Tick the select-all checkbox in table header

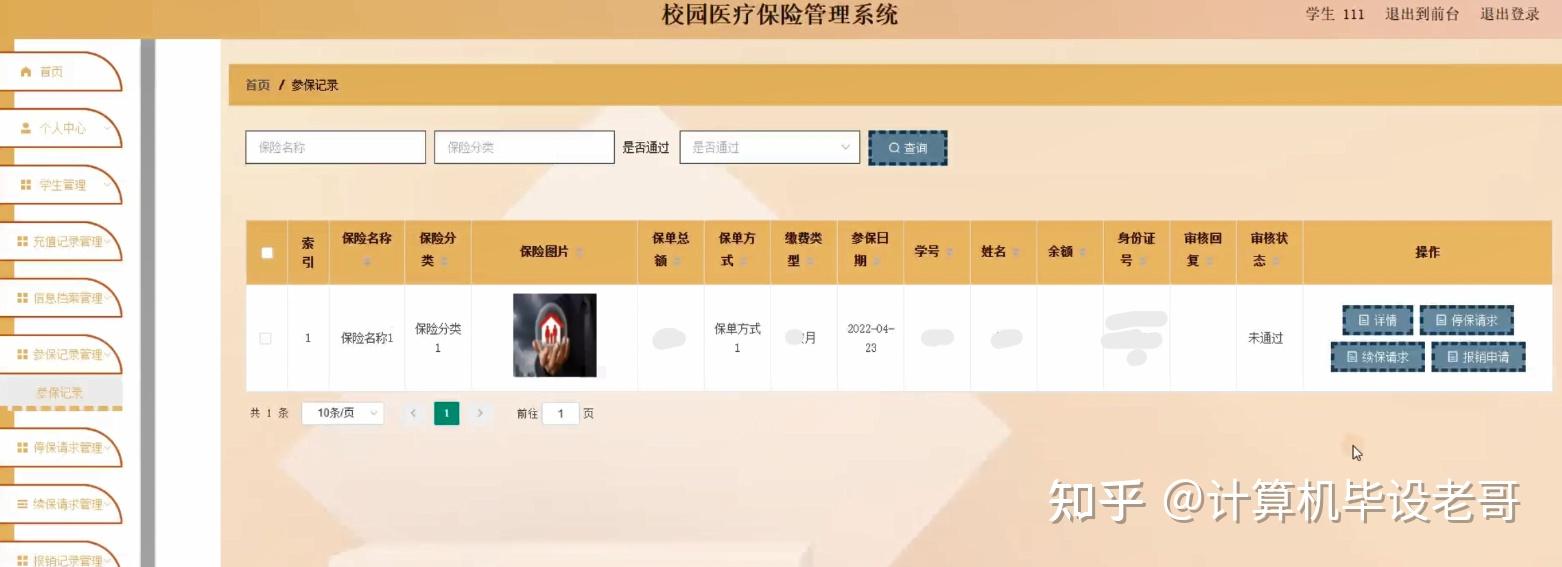pos(267,252)
